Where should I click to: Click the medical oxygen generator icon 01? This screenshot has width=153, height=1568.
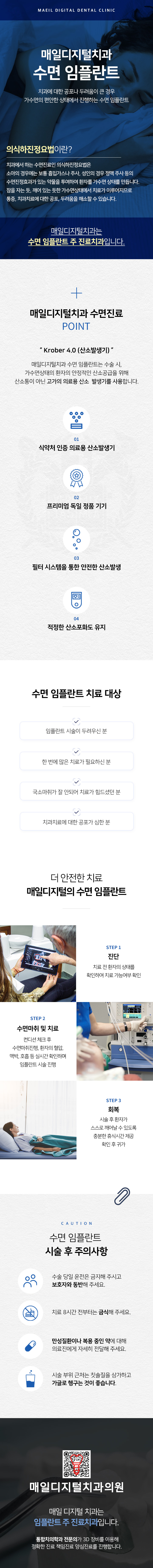(x=76, y=419)
